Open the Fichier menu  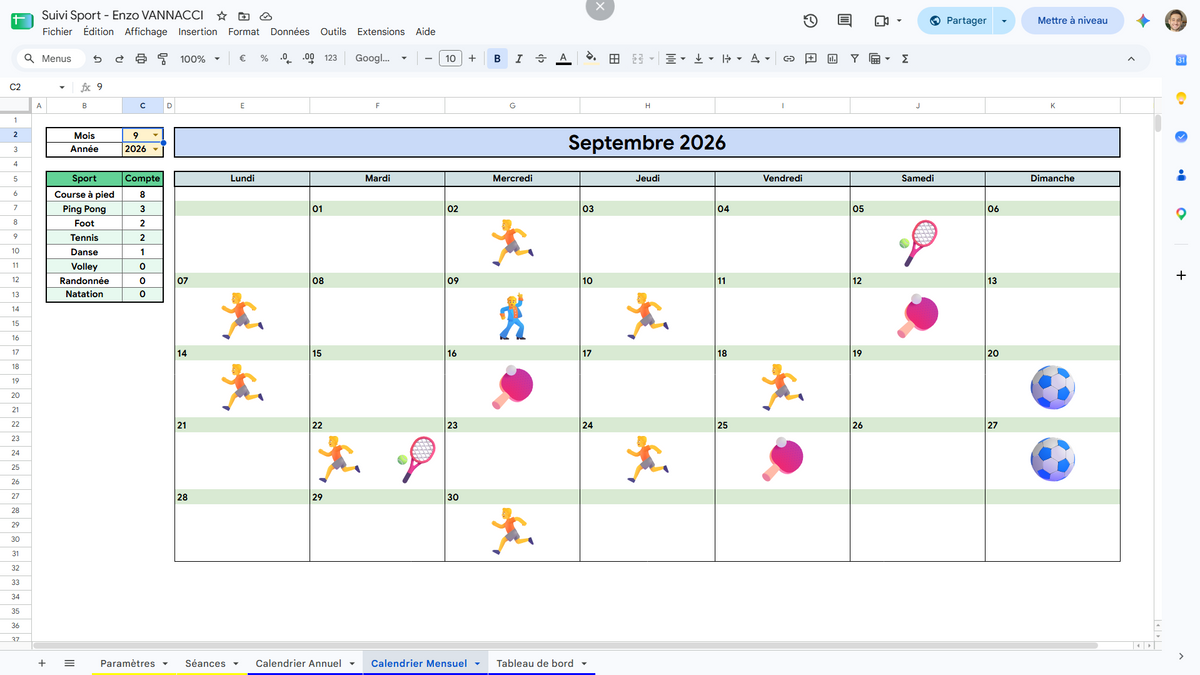pos(57,32)
